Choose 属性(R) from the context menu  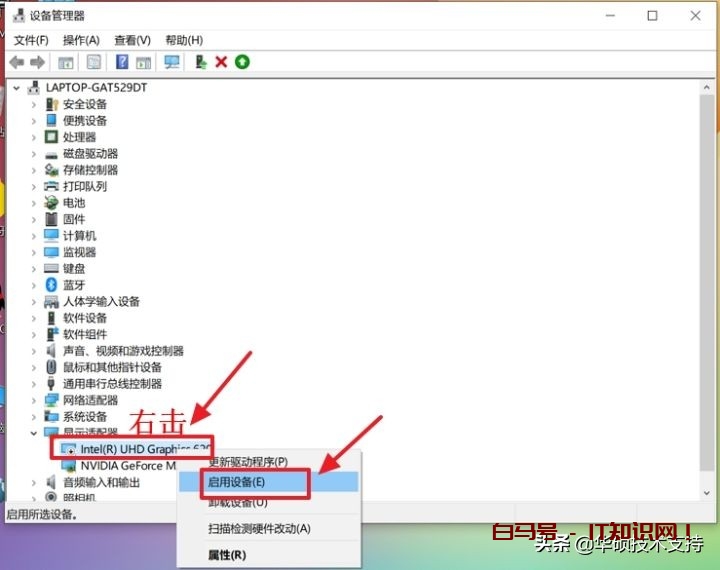(x=227, y=555)
